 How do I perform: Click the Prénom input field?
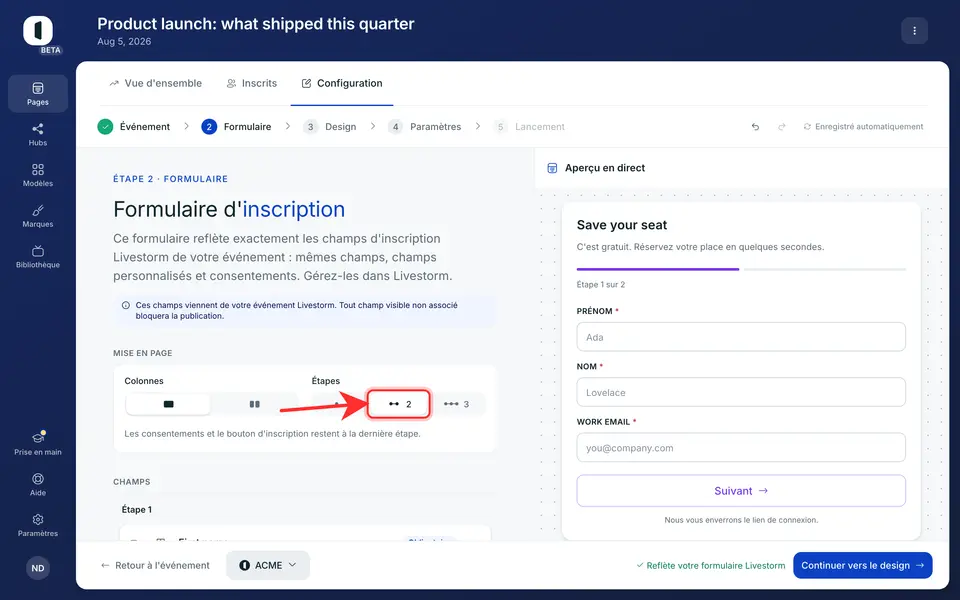[741, 337]
